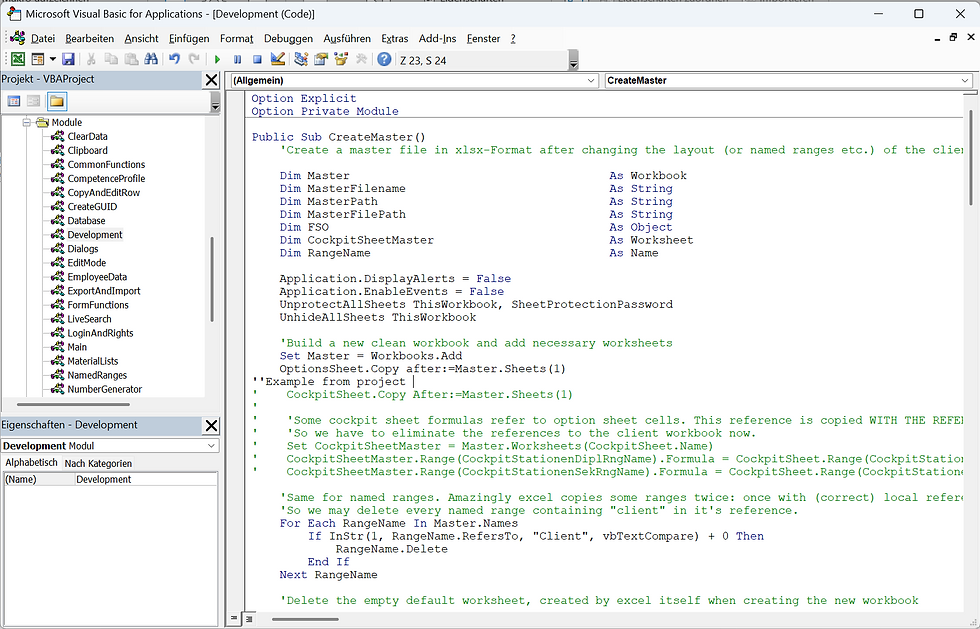This screenshot has width=980, height=629.
Task: Click the Paste clipboard icon
Action: [131, 59]
